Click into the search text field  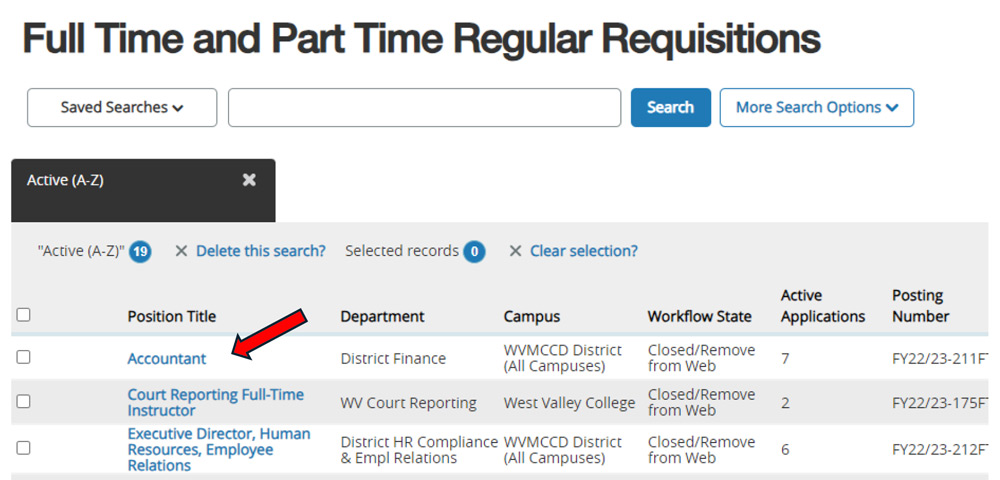tap(425, 107)
